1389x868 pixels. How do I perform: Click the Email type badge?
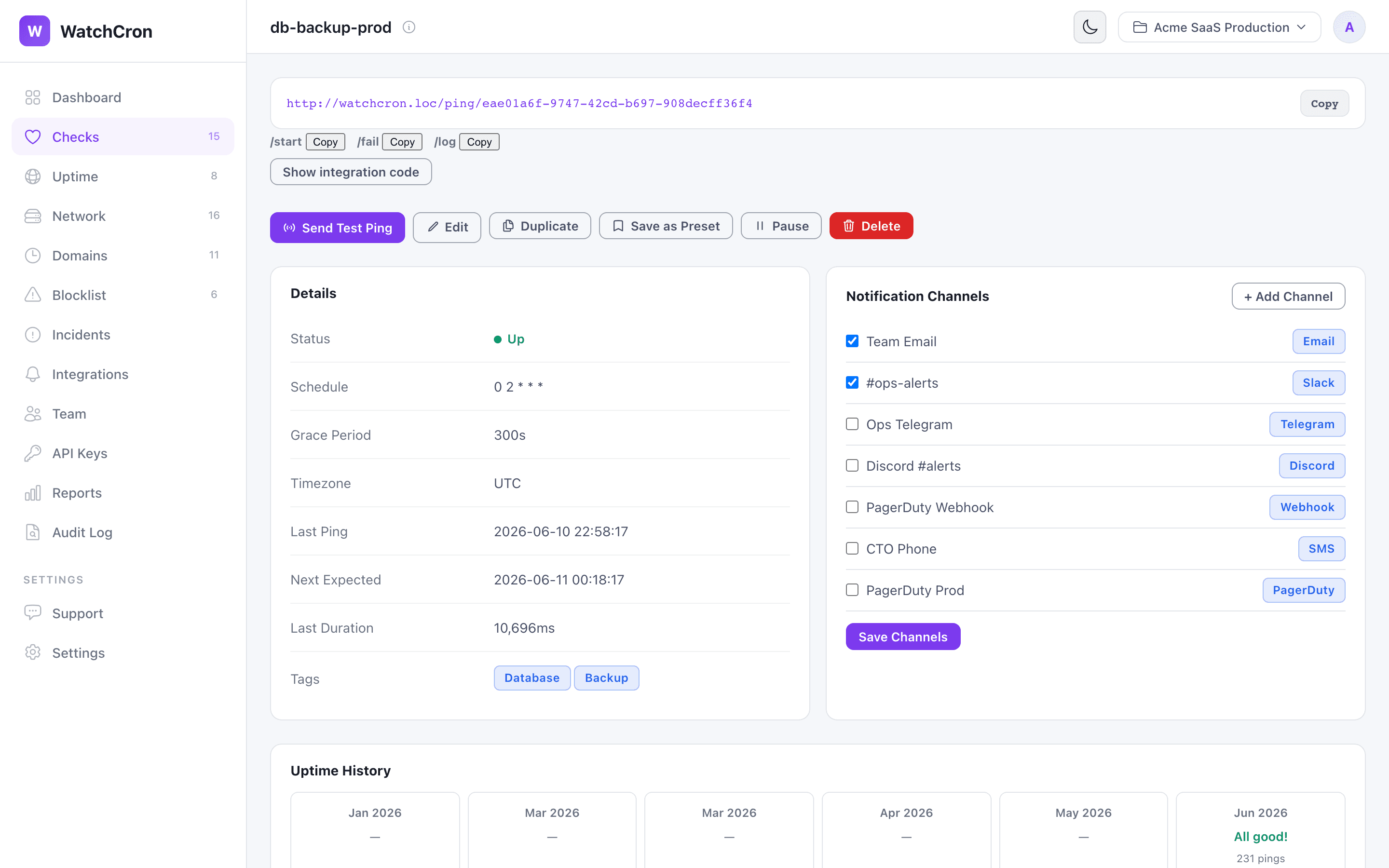1319,341
